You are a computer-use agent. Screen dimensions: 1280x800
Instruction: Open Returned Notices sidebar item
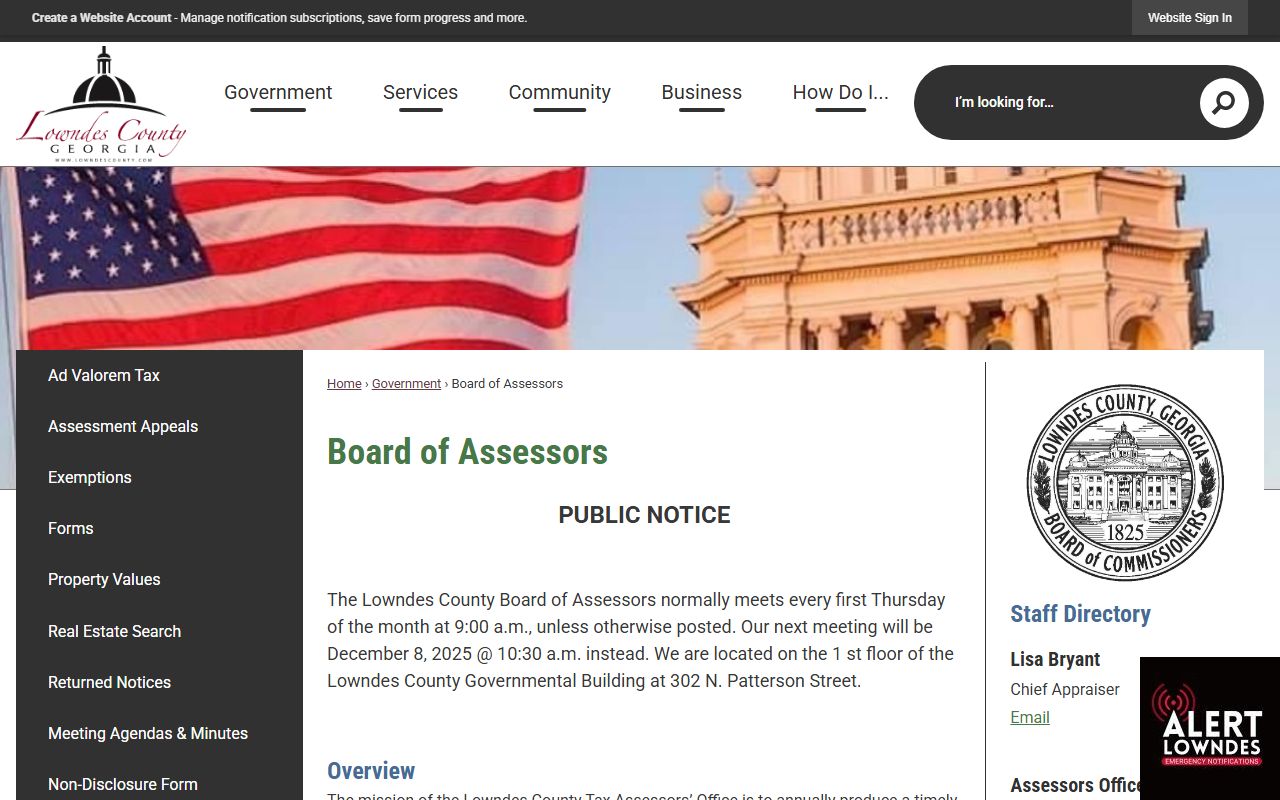click(x=159, y=682)
